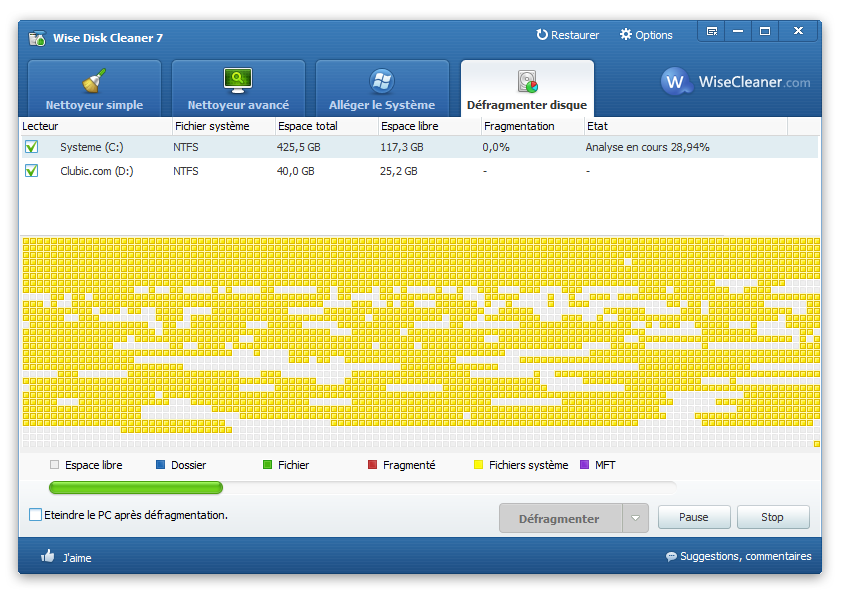841x592 pixels.
Task: Click the Windows logo icon for Alléger le Système
Action: click(x=381, y=80)
